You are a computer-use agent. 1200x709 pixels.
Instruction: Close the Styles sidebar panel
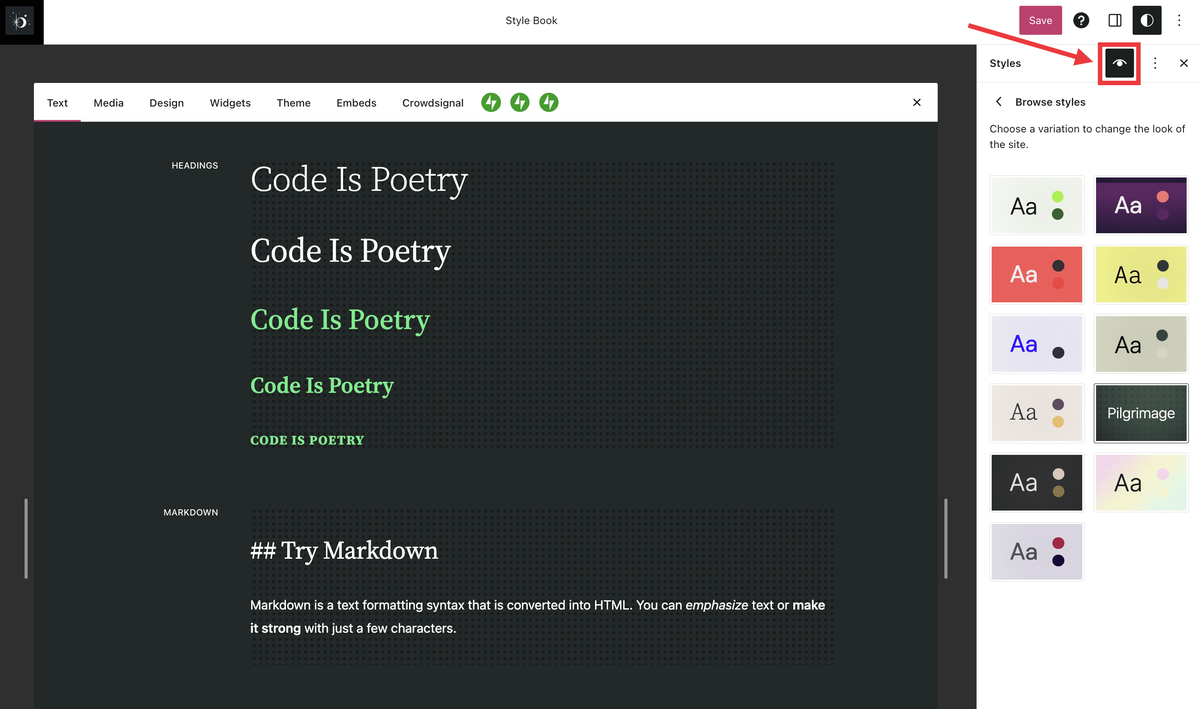pos(1184,63)
